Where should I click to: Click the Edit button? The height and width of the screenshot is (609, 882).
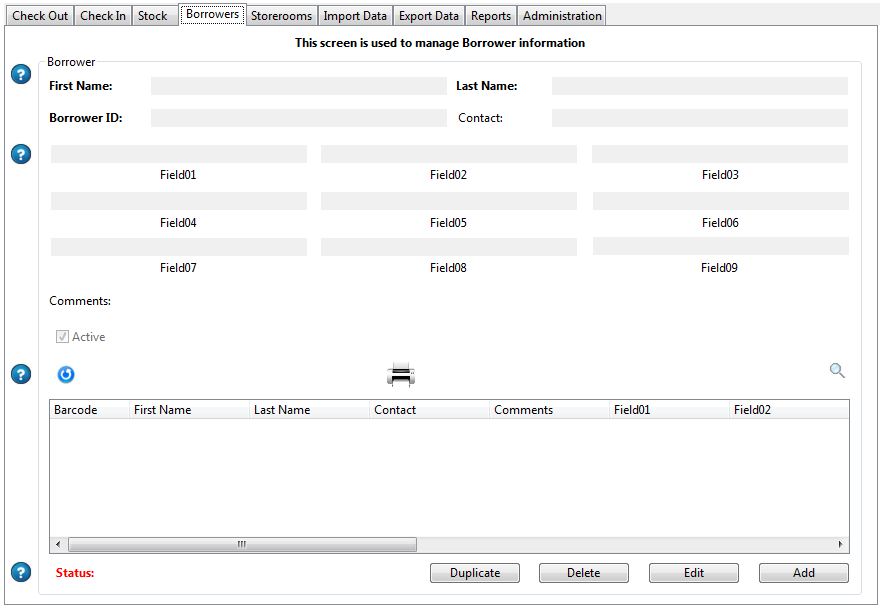pos(694,573)
